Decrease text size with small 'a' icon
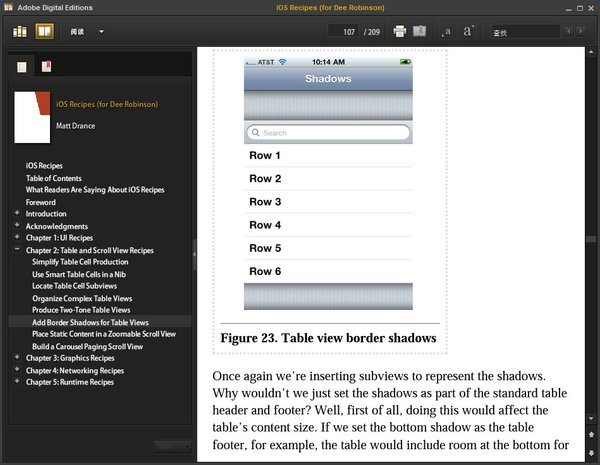The width and height of the screenshot is (600, 465). click(x=447, y=32)
